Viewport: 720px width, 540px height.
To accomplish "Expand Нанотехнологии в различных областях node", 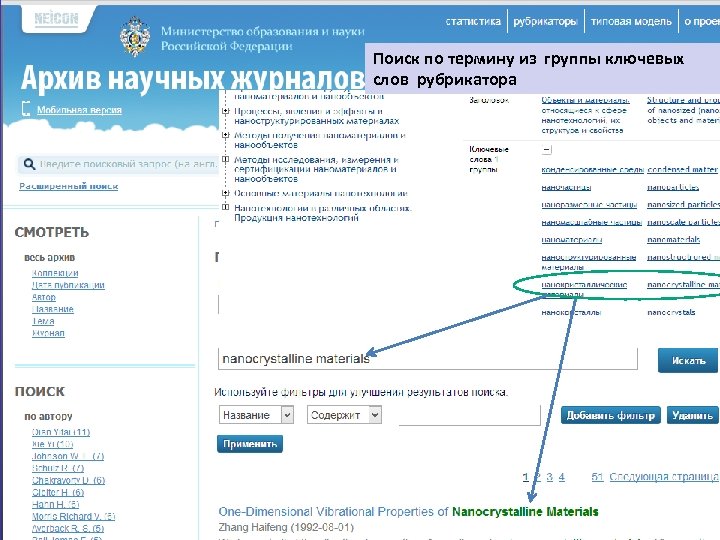I will (x=225, y=208).
